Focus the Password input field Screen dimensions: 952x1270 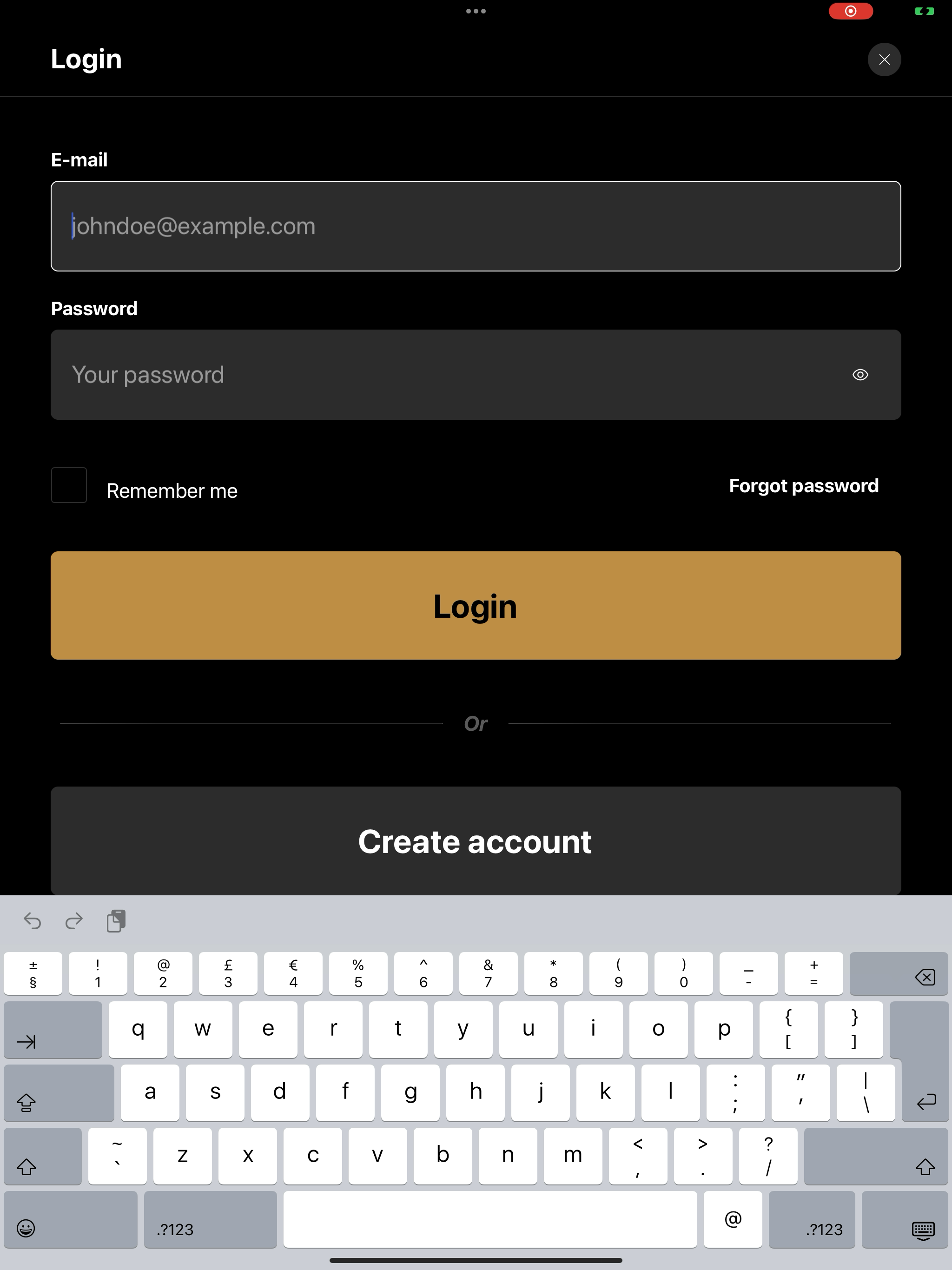click(476, 375)
